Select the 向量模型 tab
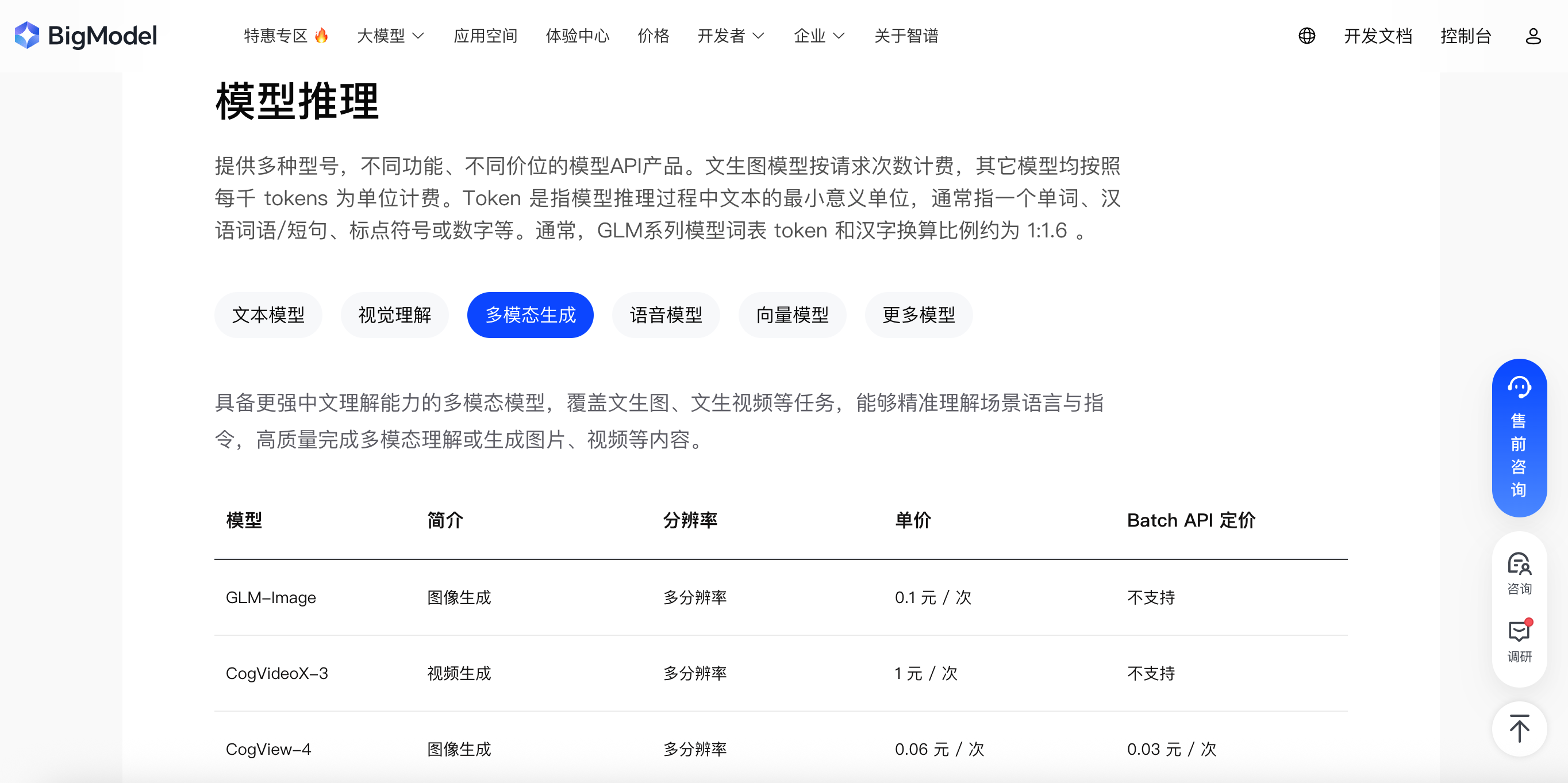 click(x=792, y=315)
